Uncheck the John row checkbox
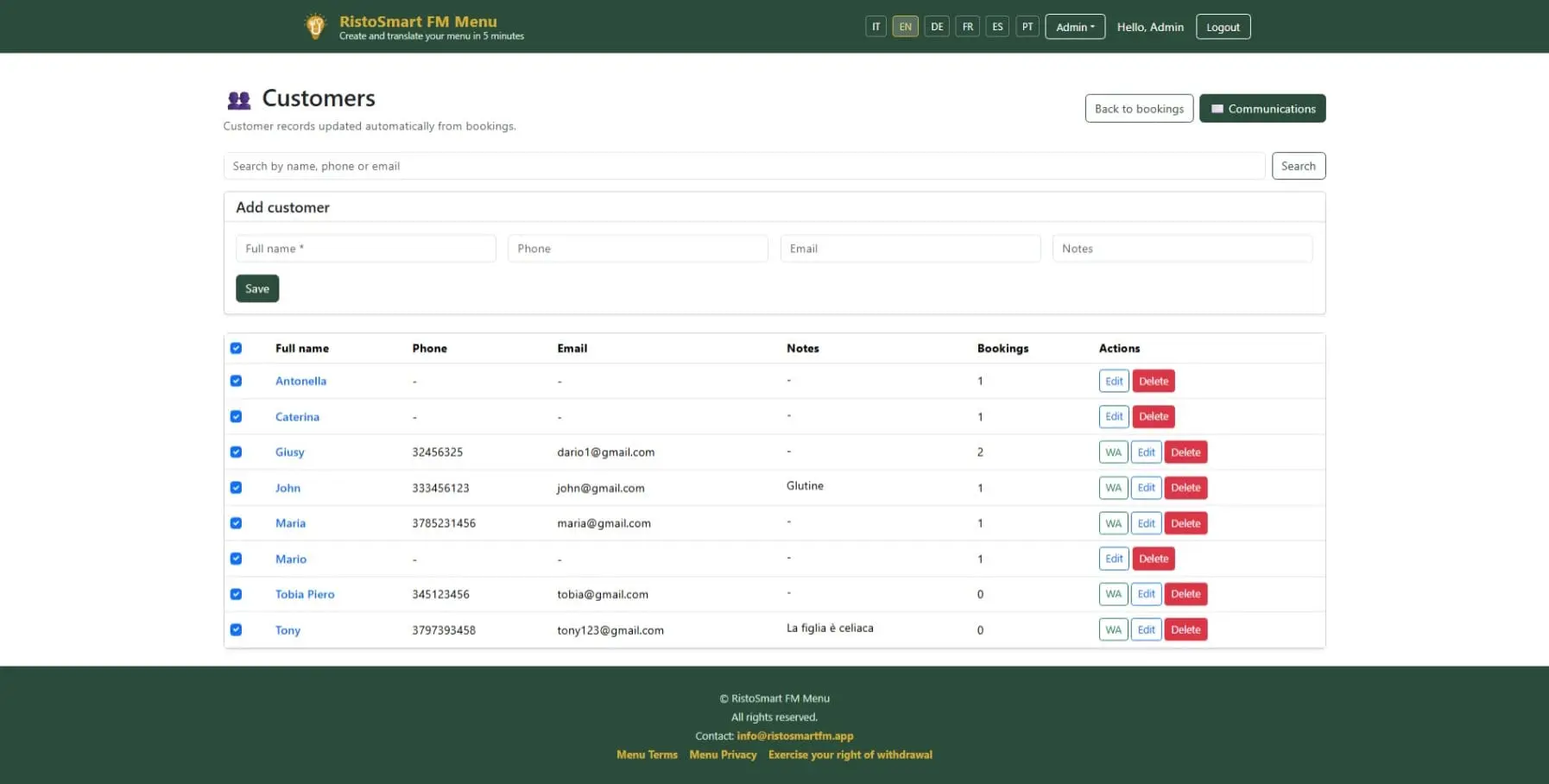Viewport: 1549px width, 784px height. [236, 487]
